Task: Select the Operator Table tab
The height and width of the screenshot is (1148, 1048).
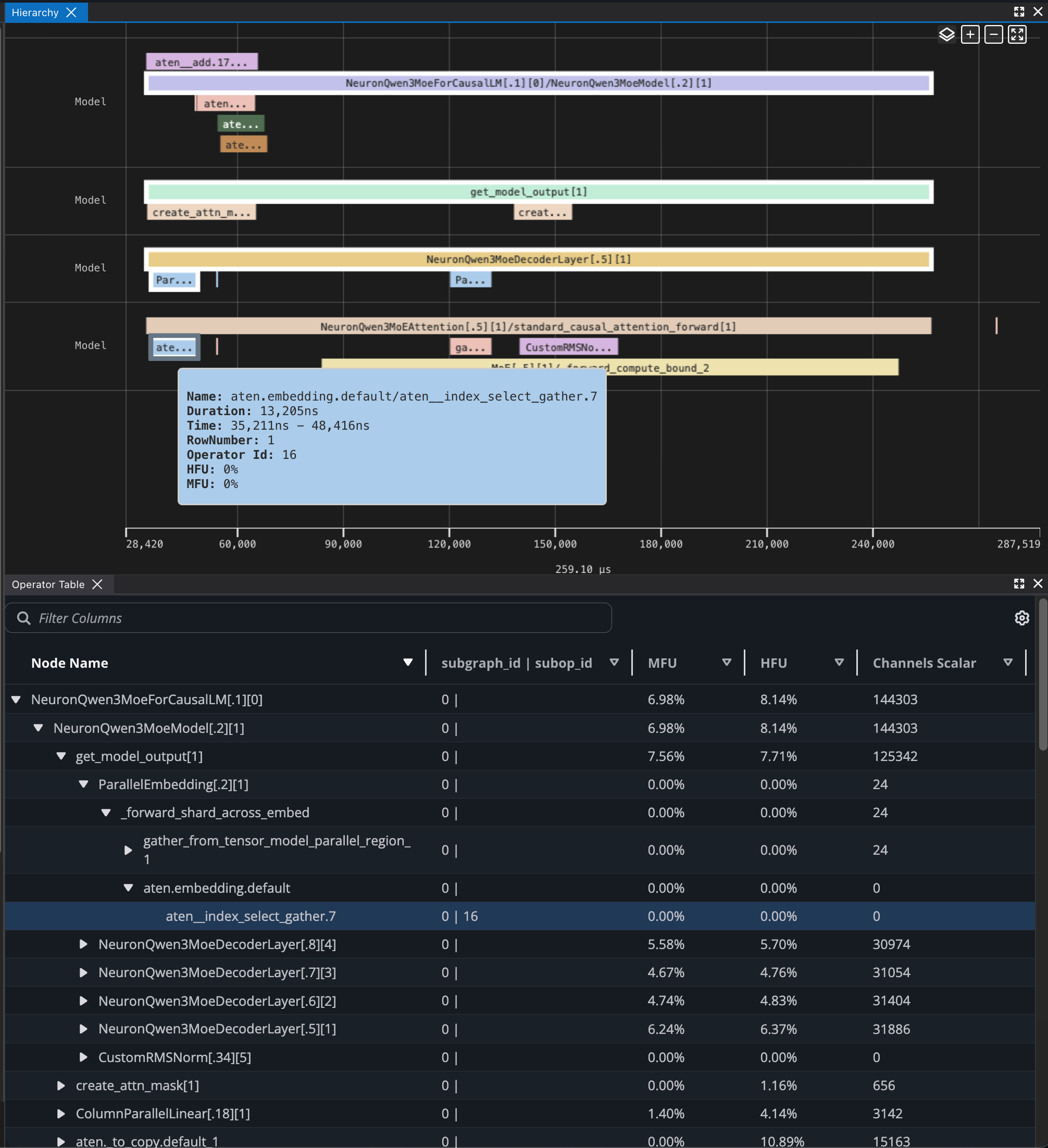Action: click(x=48, y=584)
